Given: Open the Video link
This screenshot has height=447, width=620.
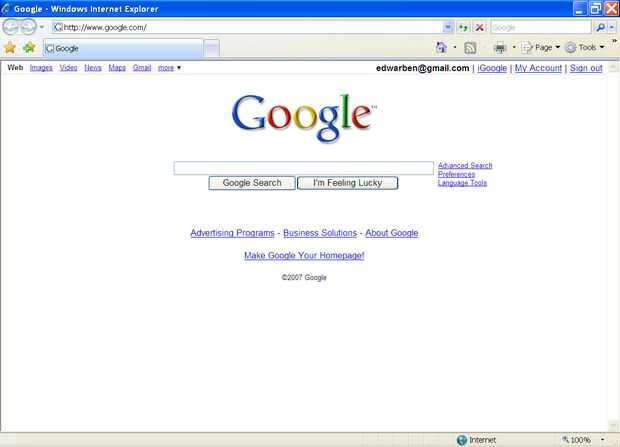Looking at the screenshot, I should point(68,68).
